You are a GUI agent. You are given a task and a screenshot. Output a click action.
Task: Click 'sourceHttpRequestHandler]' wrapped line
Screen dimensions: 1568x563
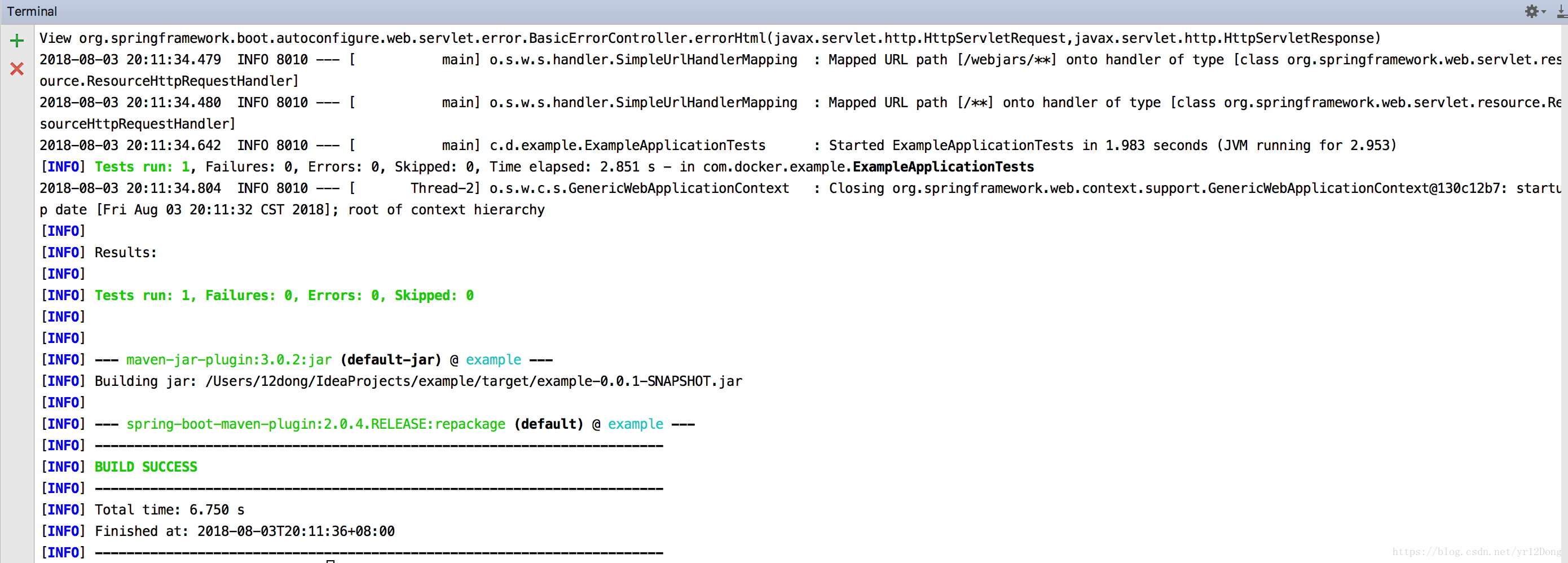point(138,124)
